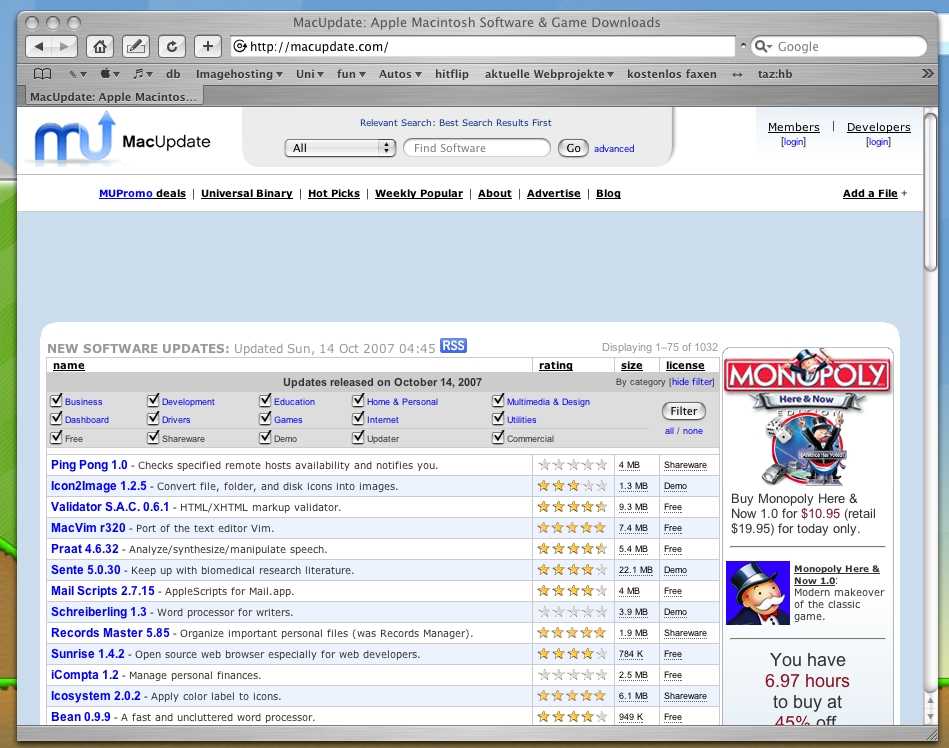The width and height of the screenshot is (949, 748).
Task: Go back using the browser back arrow
Action: coord(39,47)
